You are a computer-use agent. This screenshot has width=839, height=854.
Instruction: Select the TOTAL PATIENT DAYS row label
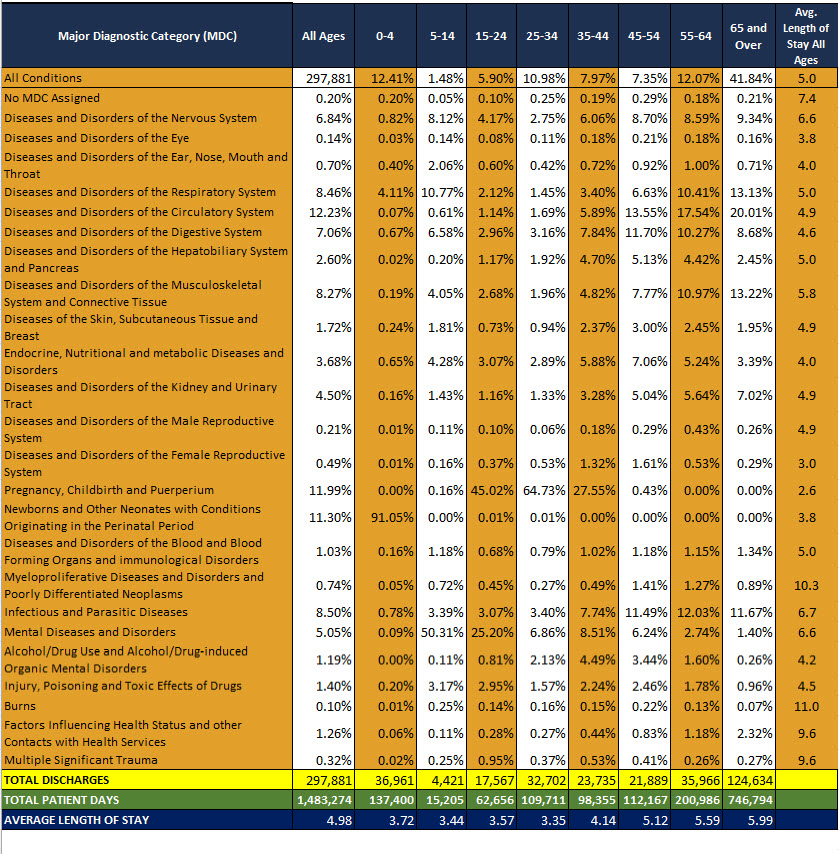click(62, 799)
